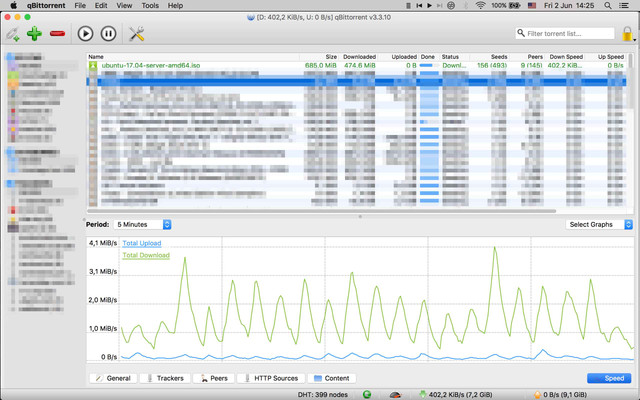Sort by the Peers column header
640x400 pixels.
coord(527,57)
